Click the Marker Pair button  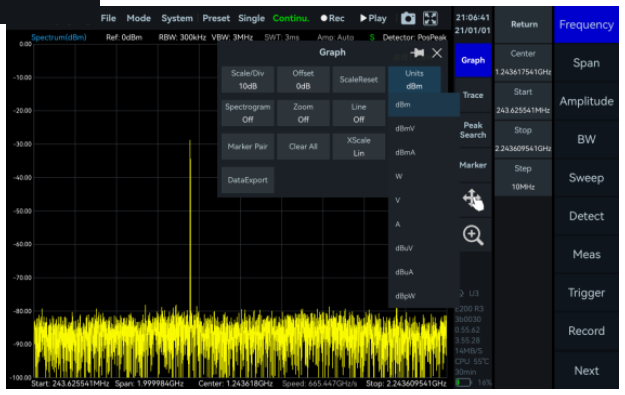click(248, 147)
